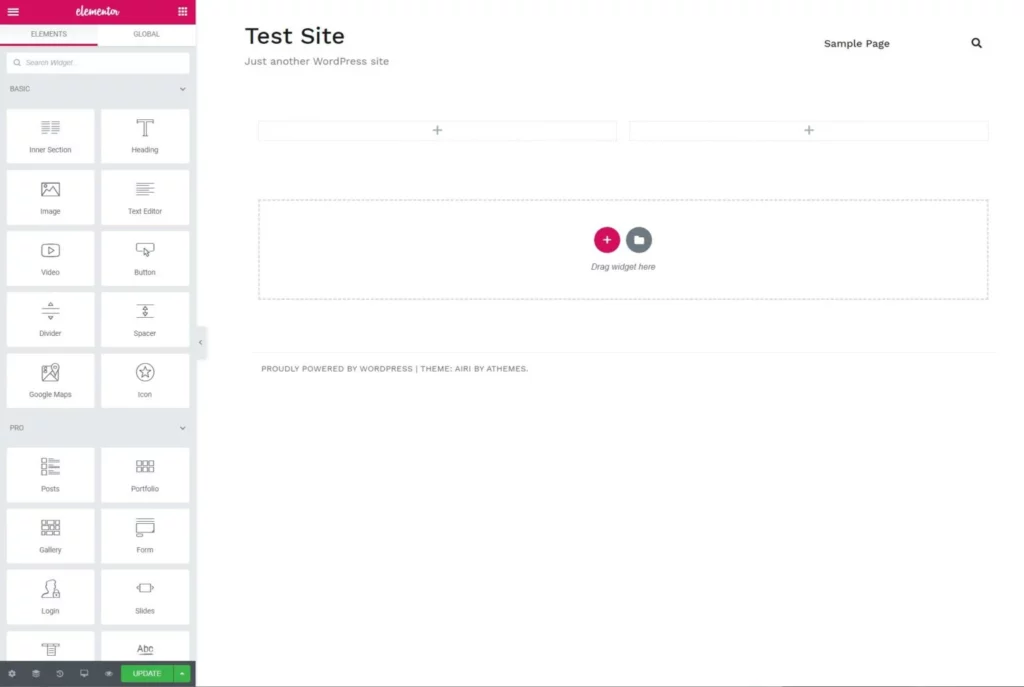
Task: Collapse the Elementor side panel
Action: pos(201,342)
